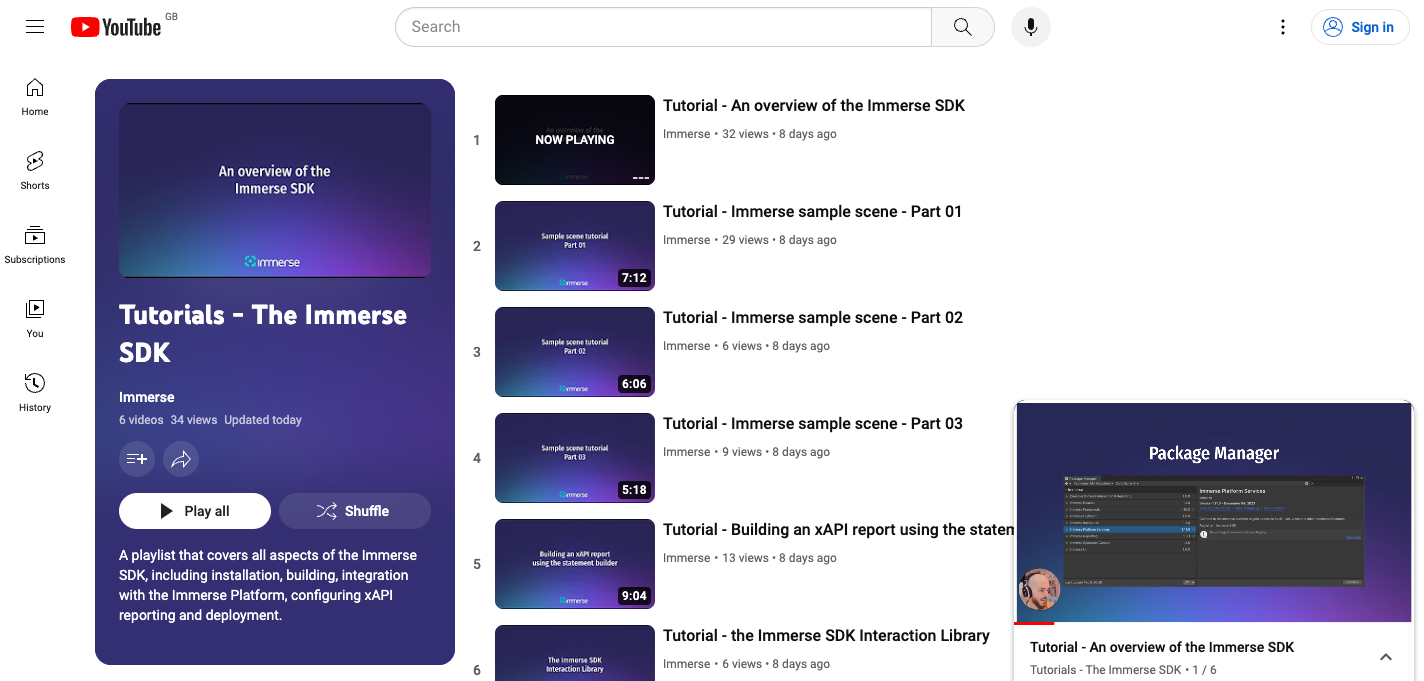Click the miniplayer video area
Viewport: 1424px width, 681px height.
click(x=1214, y=512)
